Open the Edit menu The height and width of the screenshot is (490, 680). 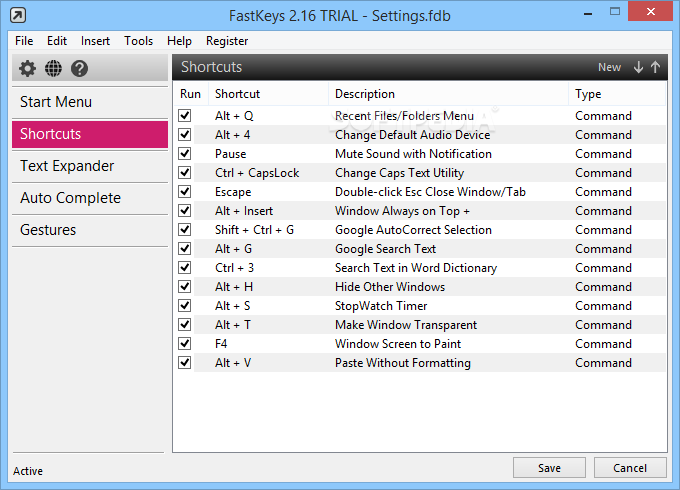point(57,41)
